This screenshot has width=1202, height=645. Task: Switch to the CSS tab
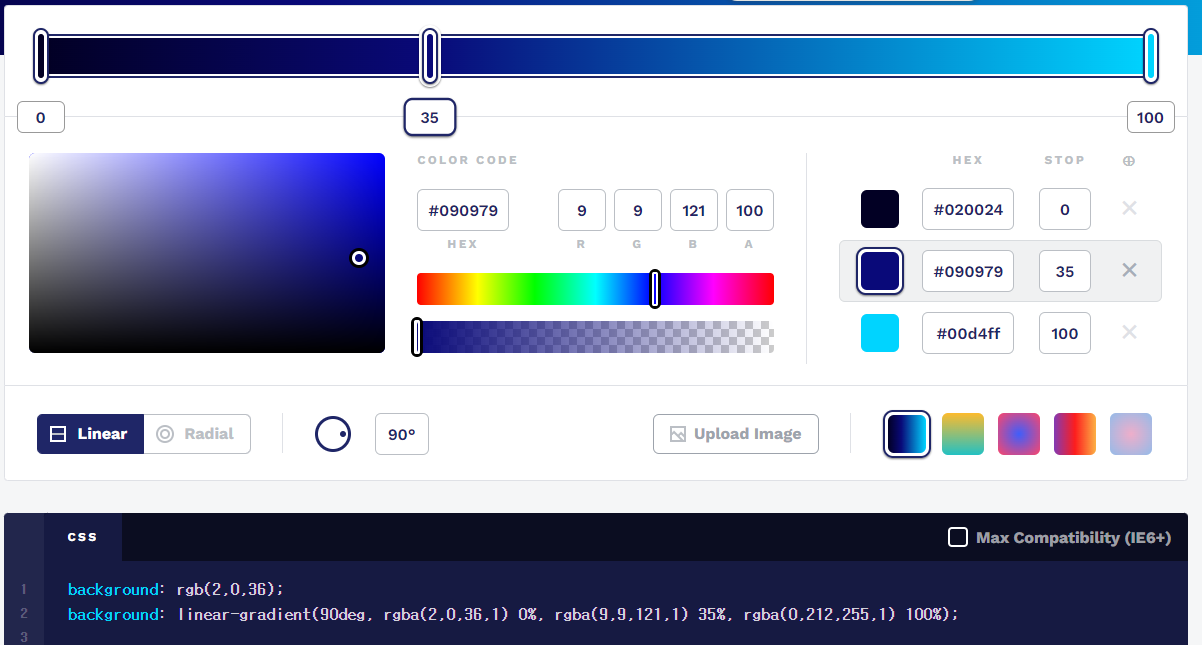83,537
